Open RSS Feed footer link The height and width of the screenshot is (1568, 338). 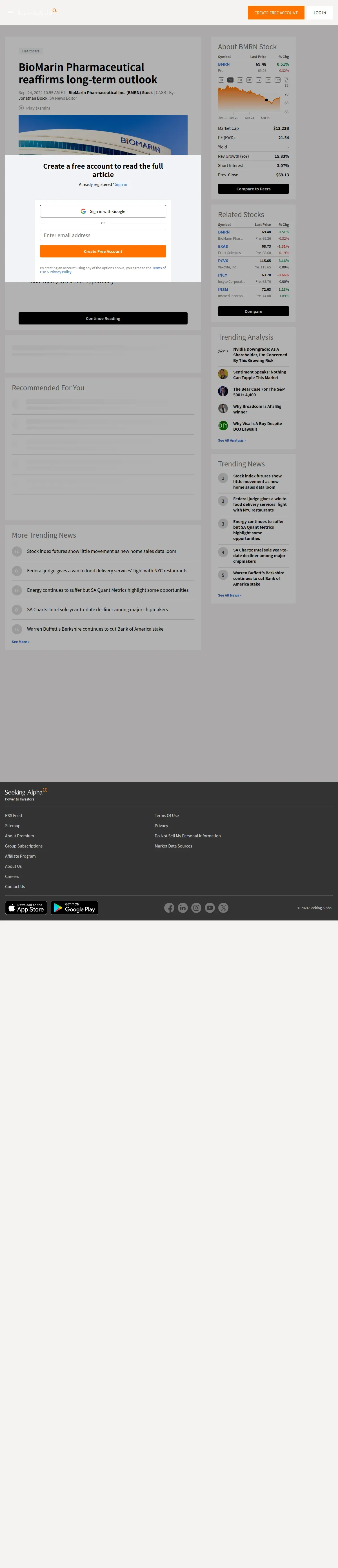(14, 816)
